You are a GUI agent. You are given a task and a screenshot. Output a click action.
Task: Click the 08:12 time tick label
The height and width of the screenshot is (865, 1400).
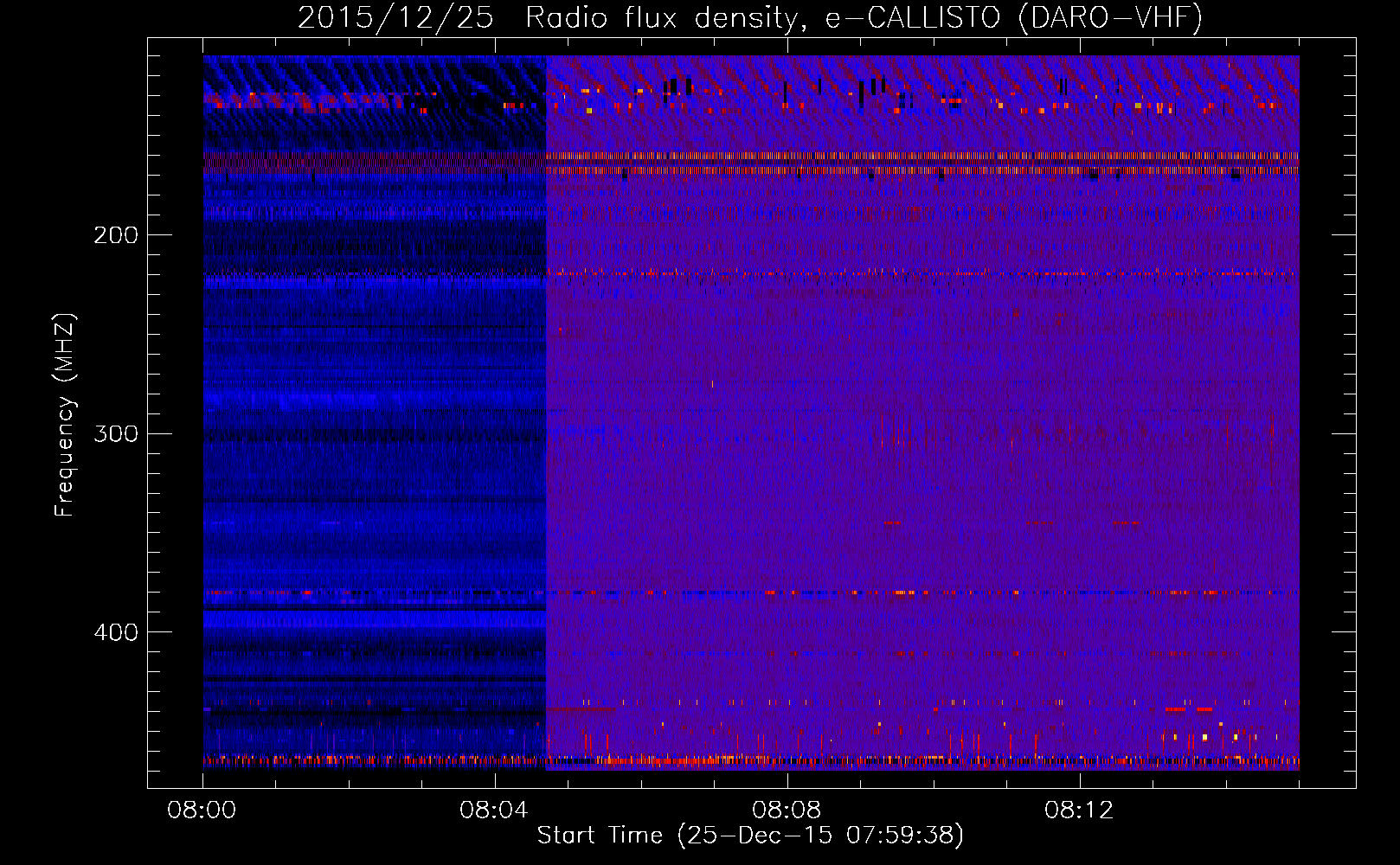click(1079, 811)
